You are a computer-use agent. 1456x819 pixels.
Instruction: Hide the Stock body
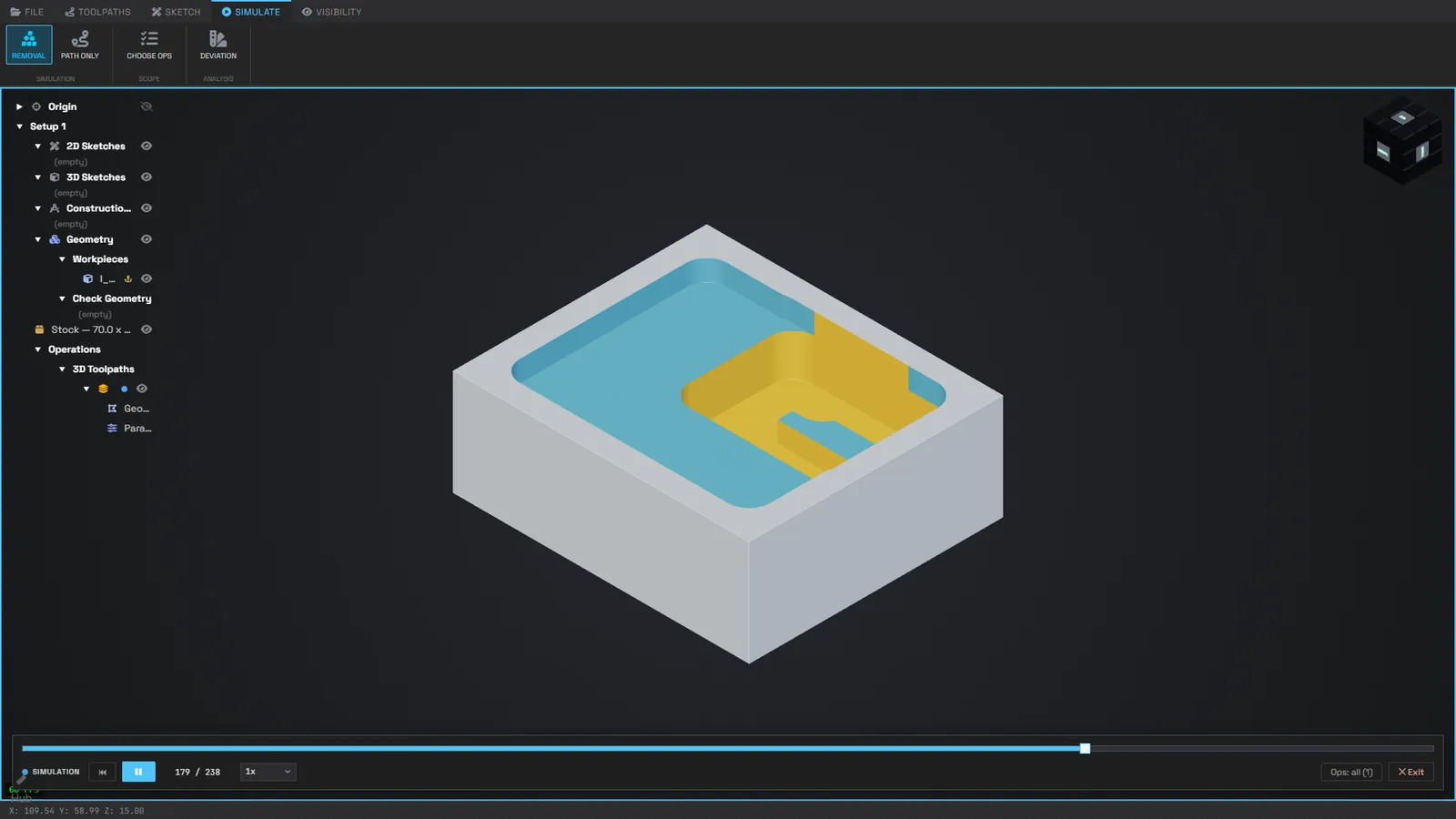point(147,329)
